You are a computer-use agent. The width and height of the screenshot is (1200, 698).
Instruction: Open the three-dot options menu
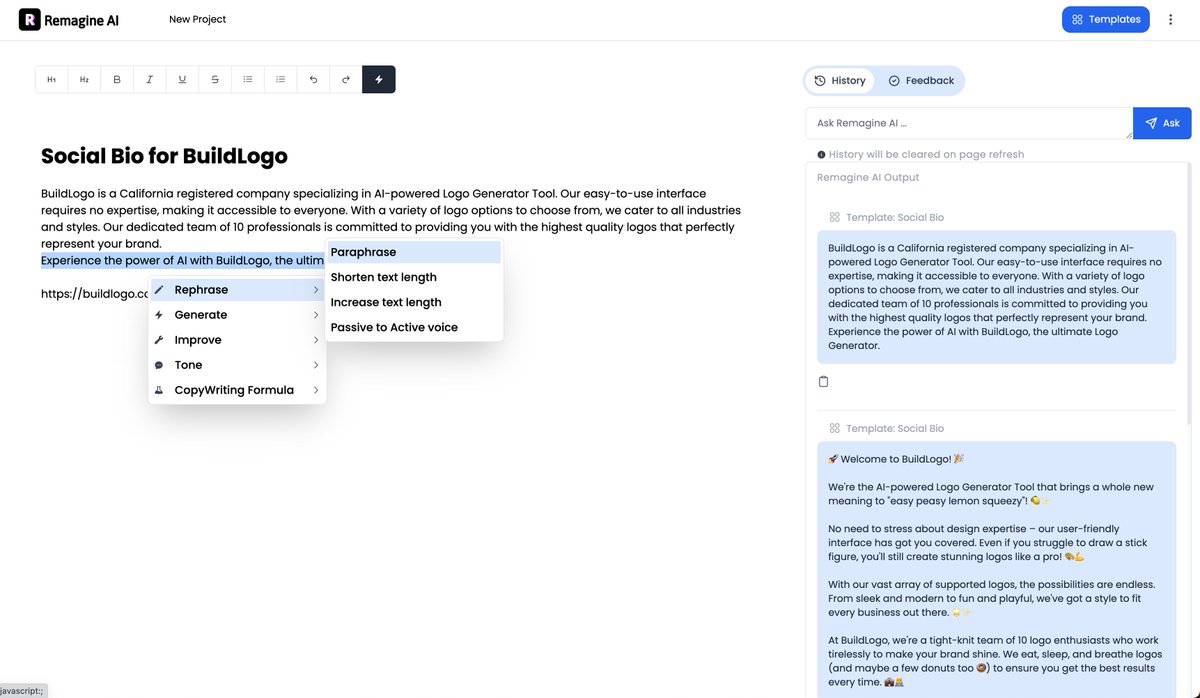[1171, 19]
